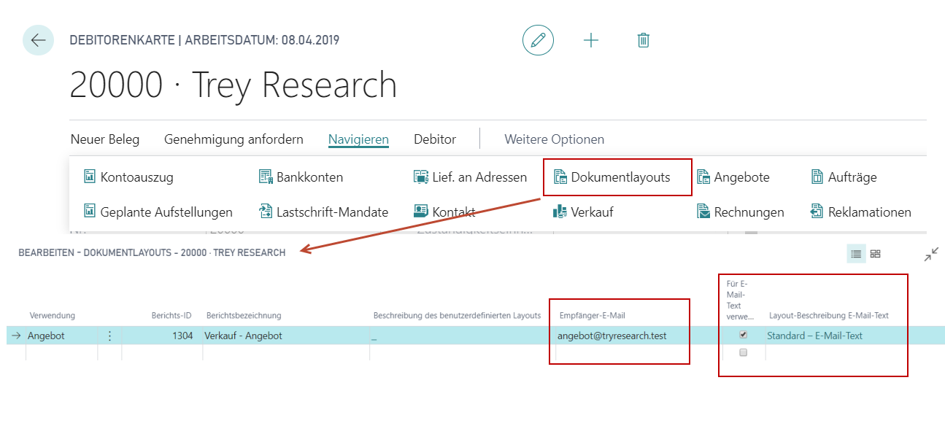The height and width of the screenshot is (426, 945).
Task: Click empty Verwendung cell in new row
Action: click(x=61, y=352)
